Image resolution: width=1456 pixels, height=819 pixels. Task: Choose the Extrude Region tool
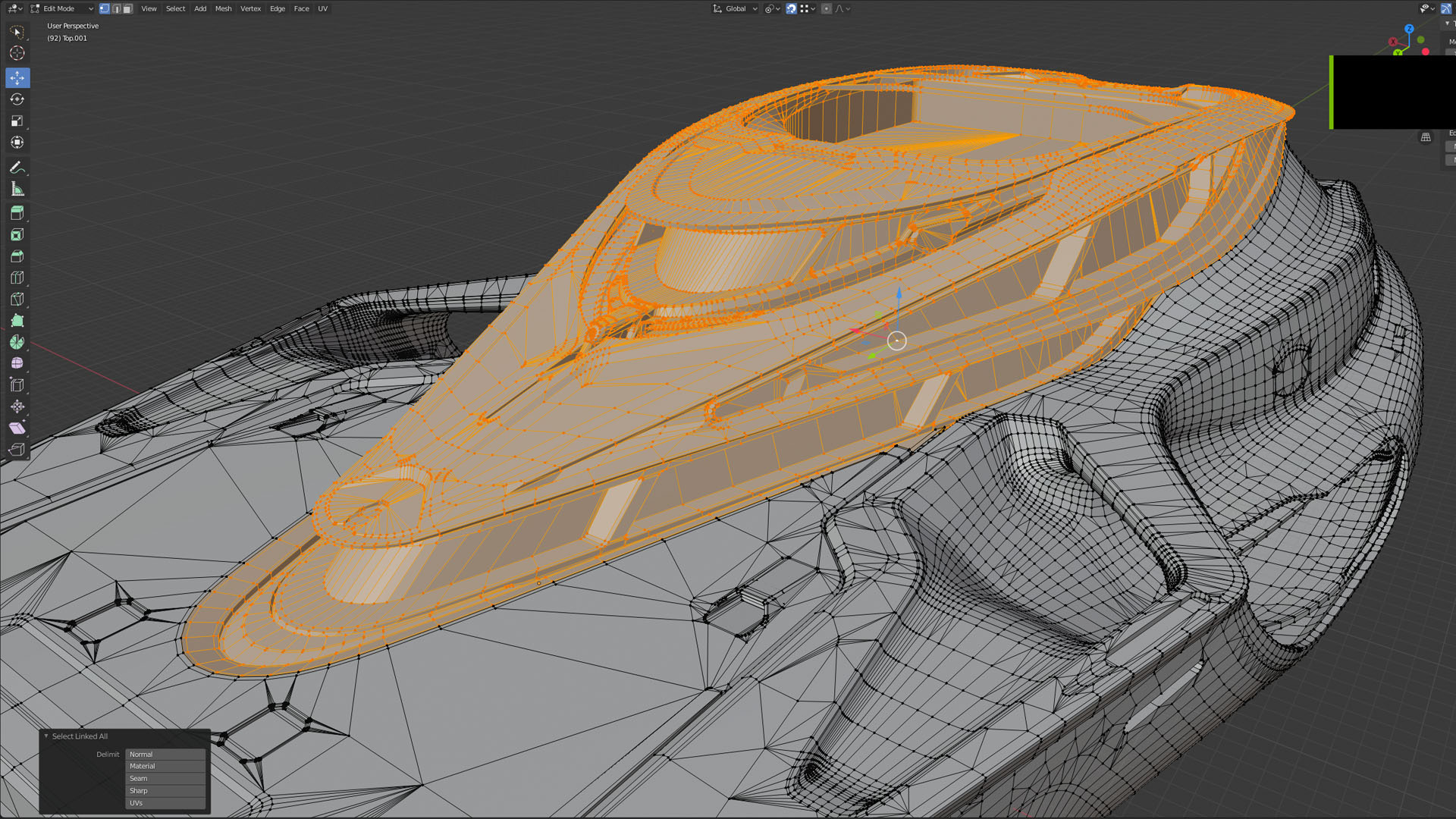(x=17, y=213)
